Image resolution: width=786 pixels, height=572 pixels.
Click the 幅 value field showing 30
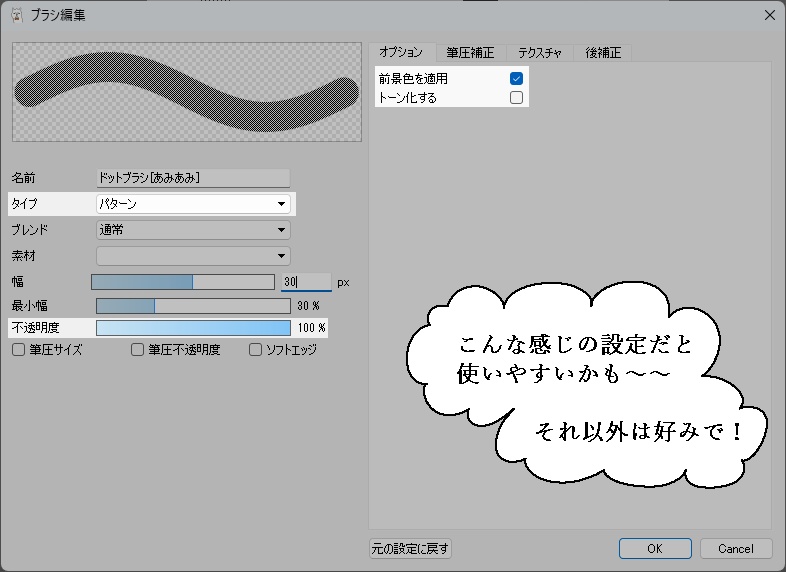306,282
